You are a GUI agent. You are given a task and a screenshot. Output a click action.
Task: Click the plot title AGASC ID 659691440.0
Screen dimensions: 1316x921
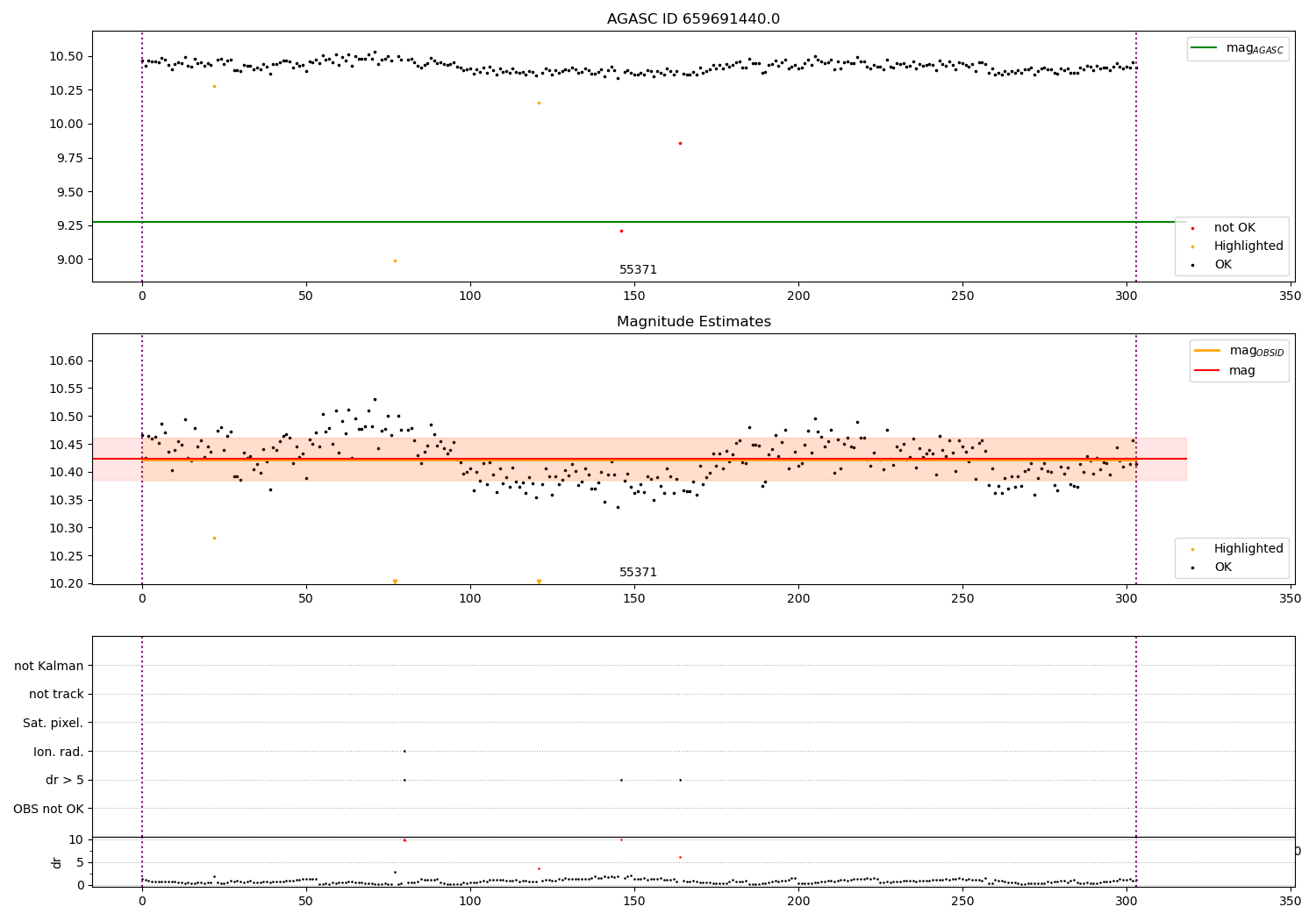click(693, 19)
